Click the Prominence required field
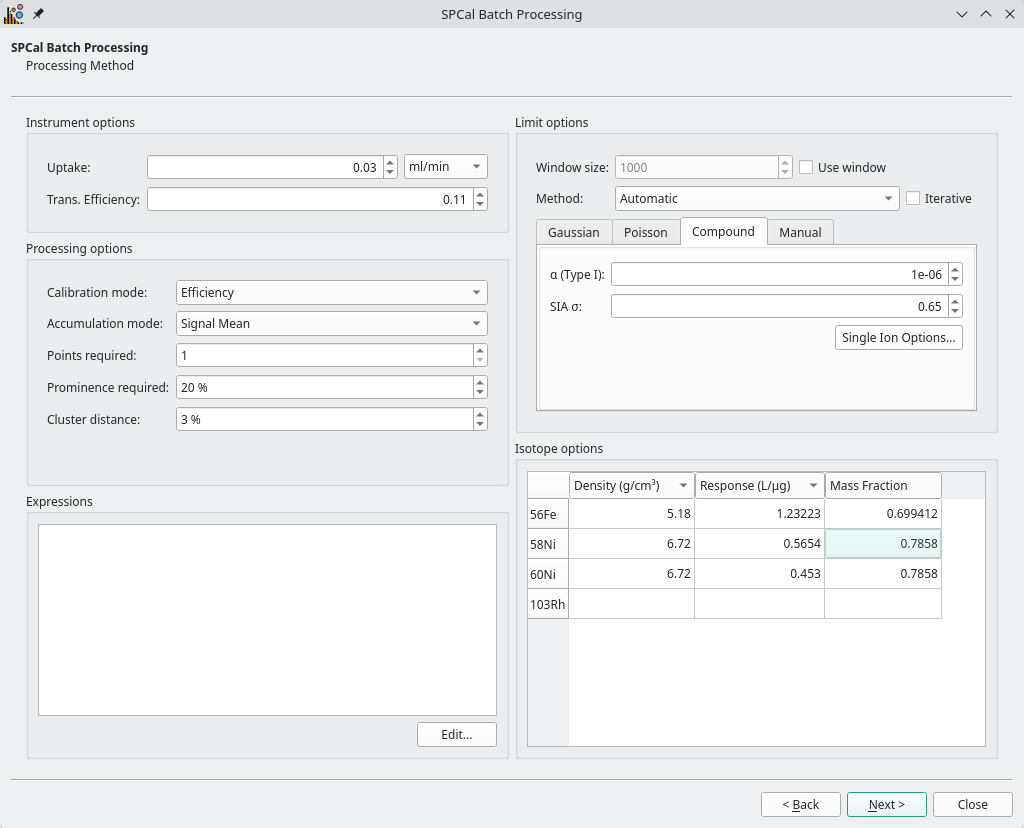The image size is (1024, 828). coord(325,387)
